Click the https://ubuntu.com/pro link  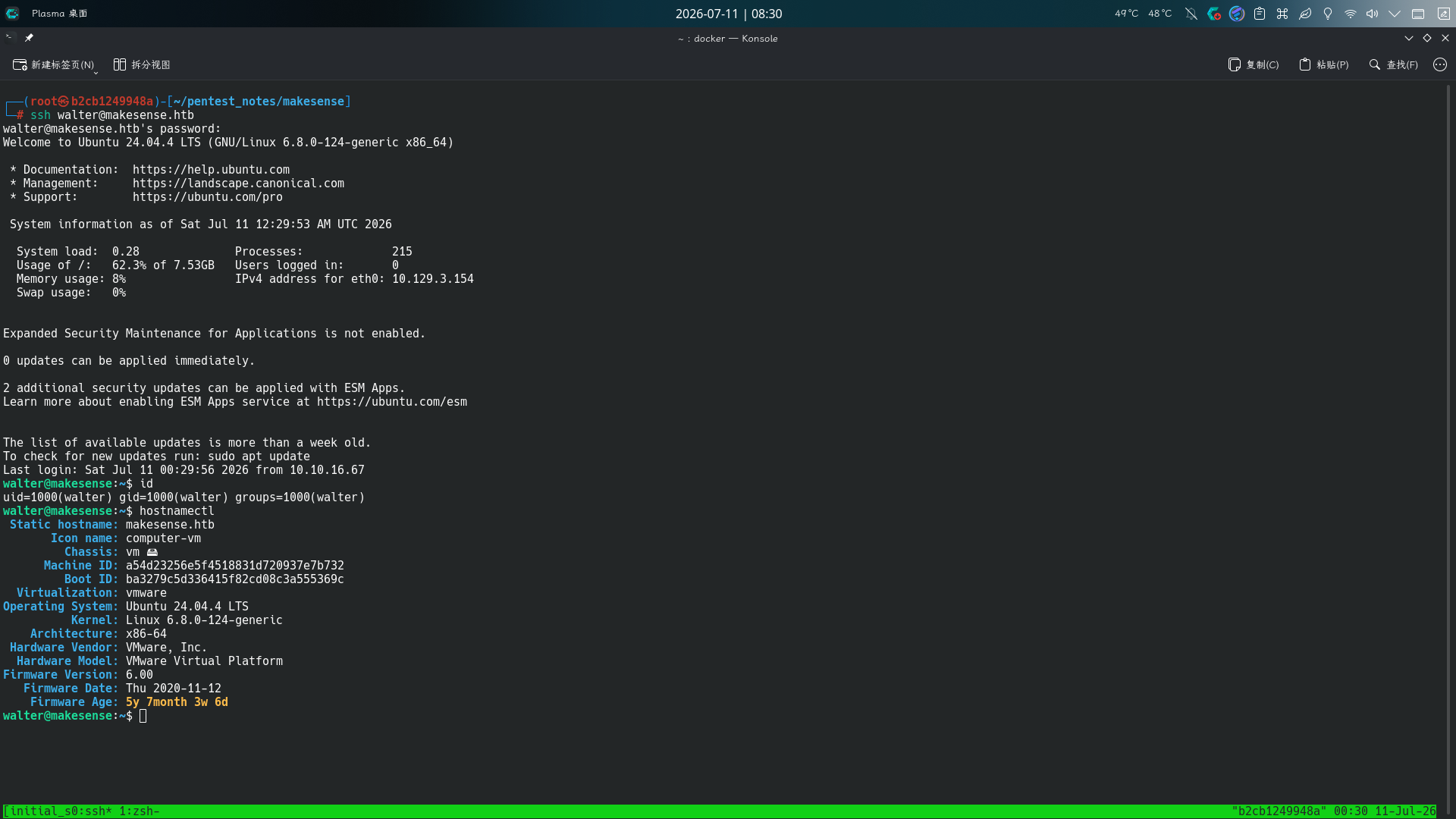coord(208,197)
